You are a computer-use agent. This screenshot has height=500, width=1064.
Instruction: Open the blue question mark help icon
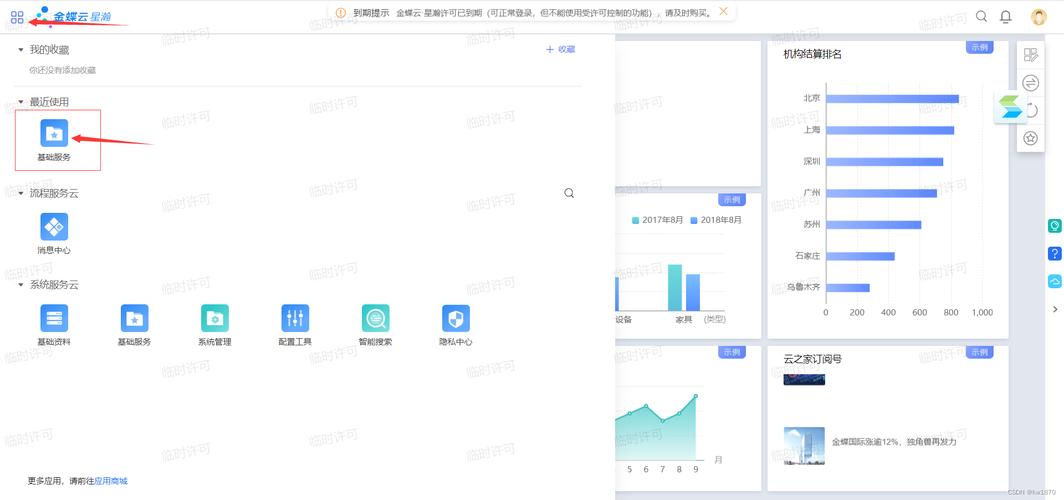1054,253
